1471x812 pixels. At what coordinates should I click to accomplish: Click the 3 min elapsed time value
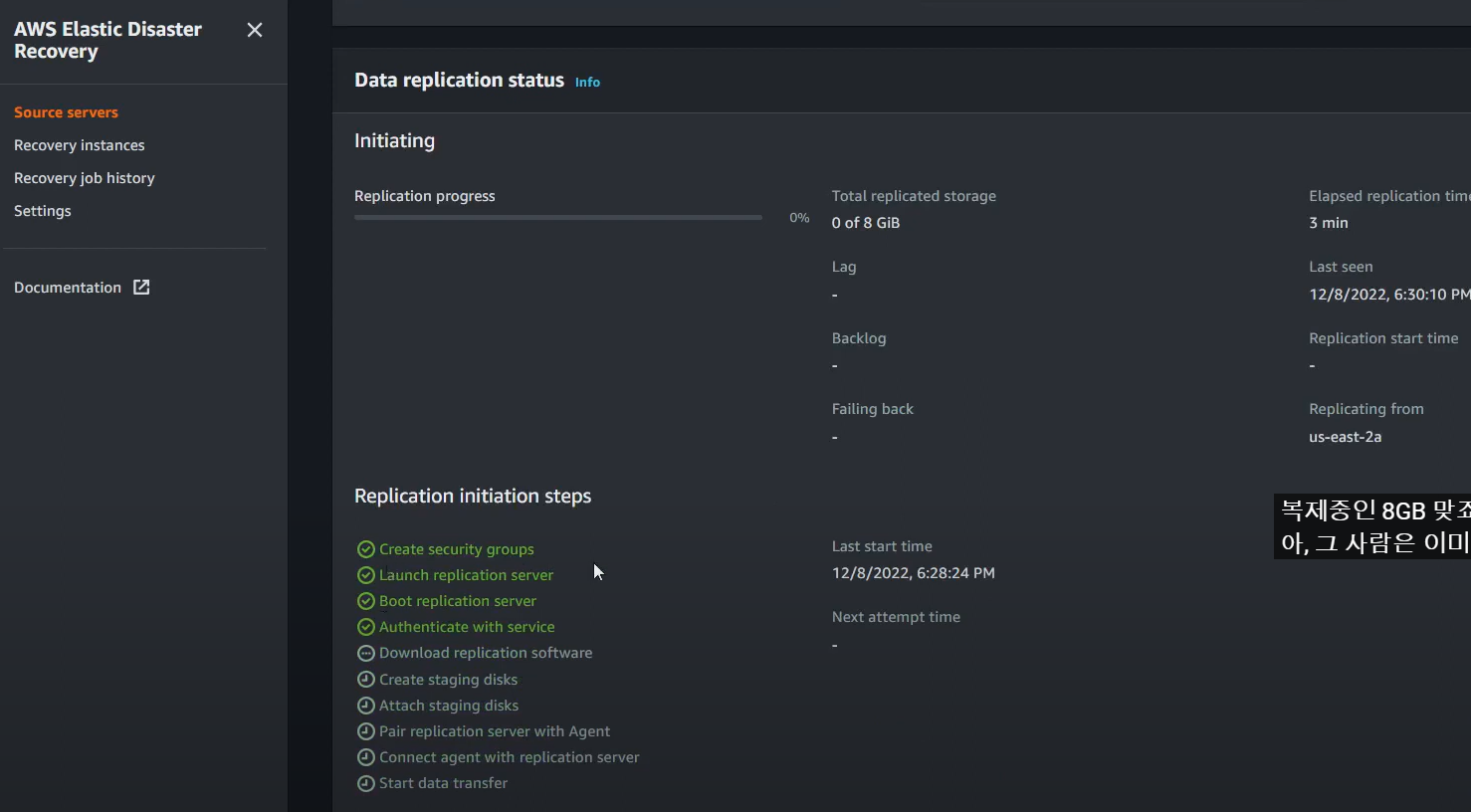(x=1329, y=223)
